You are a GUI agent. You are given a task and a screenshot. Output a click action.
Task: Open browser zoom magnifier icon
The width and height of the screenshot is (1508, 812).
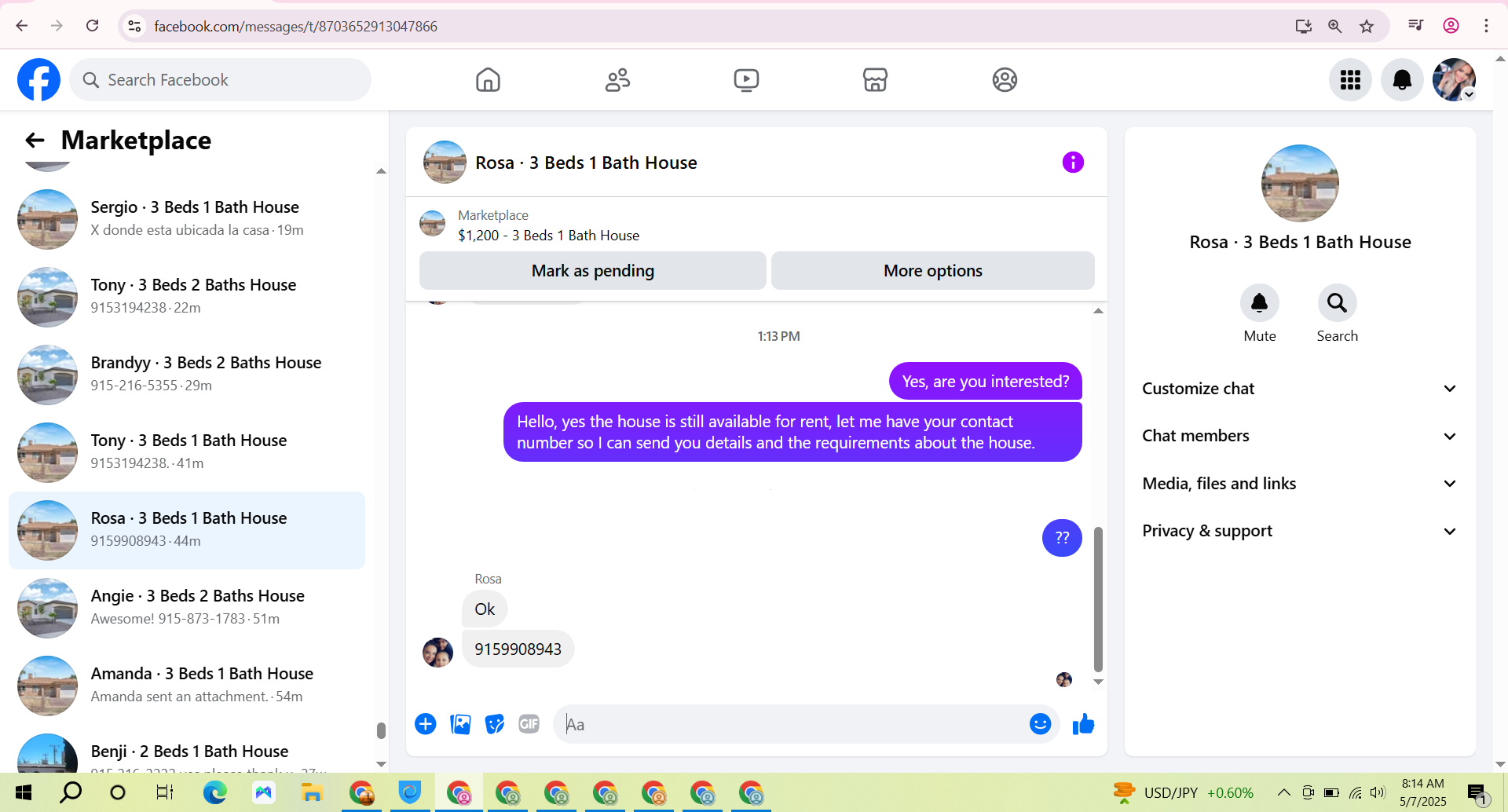tap(1334, 26)
